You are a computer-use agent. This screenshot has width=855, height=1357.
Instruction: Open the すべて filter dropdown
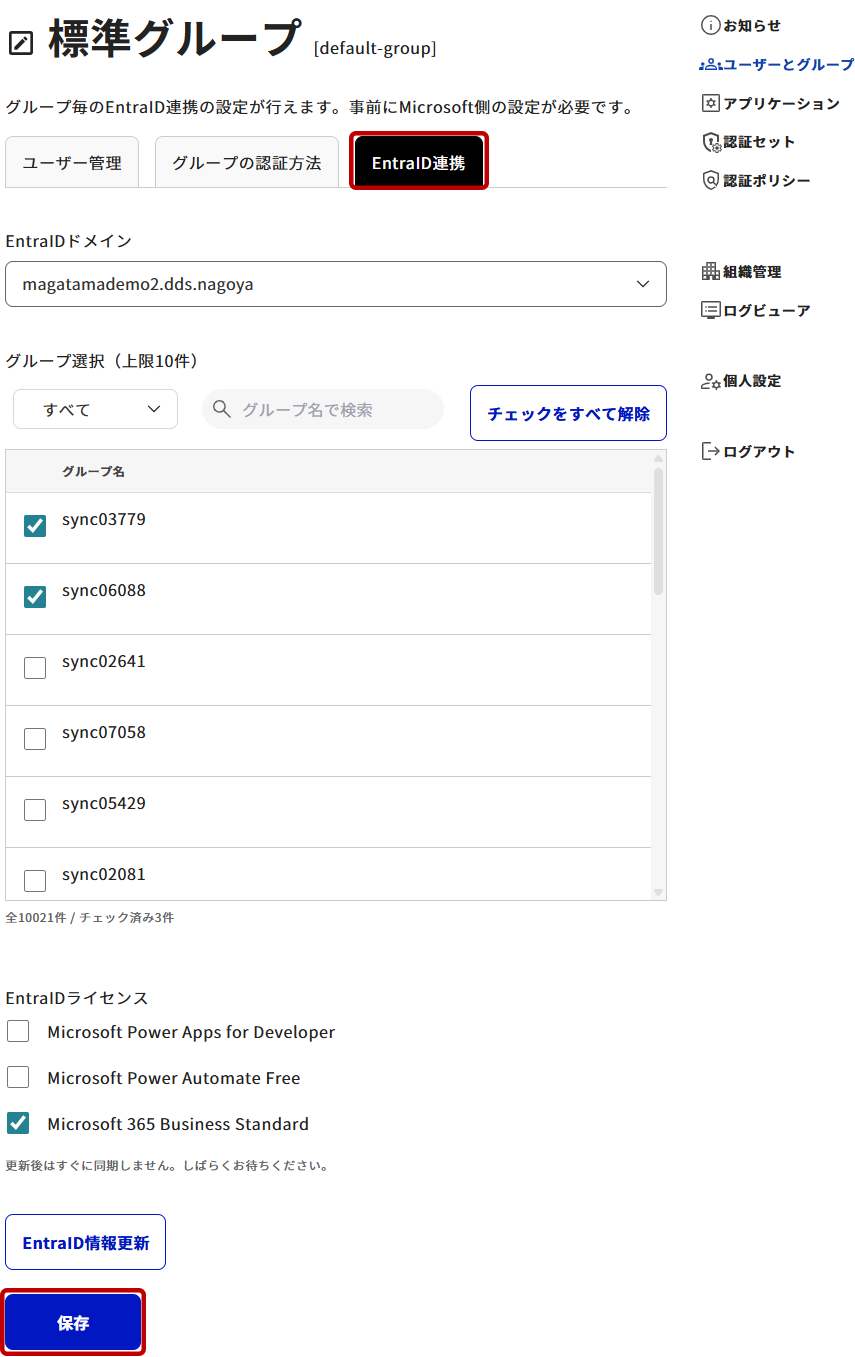point(96,409)
